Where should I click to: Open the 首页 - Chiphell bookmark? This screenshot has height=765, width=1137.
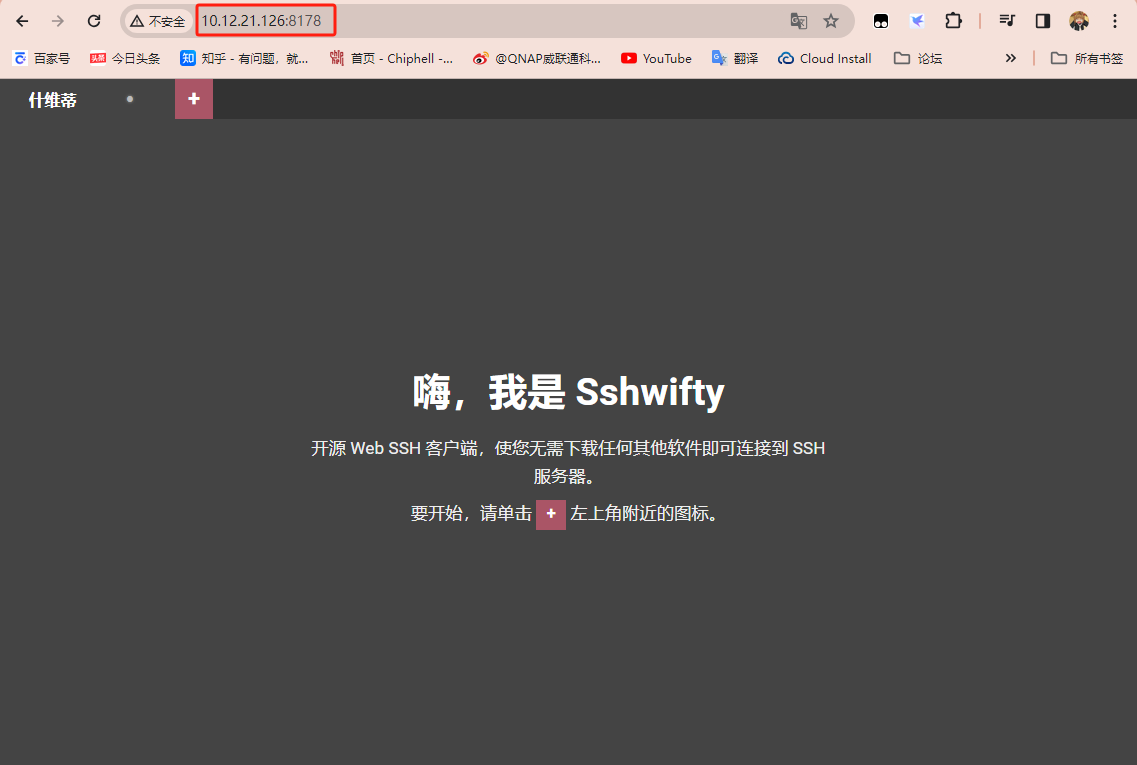(392, 59)
